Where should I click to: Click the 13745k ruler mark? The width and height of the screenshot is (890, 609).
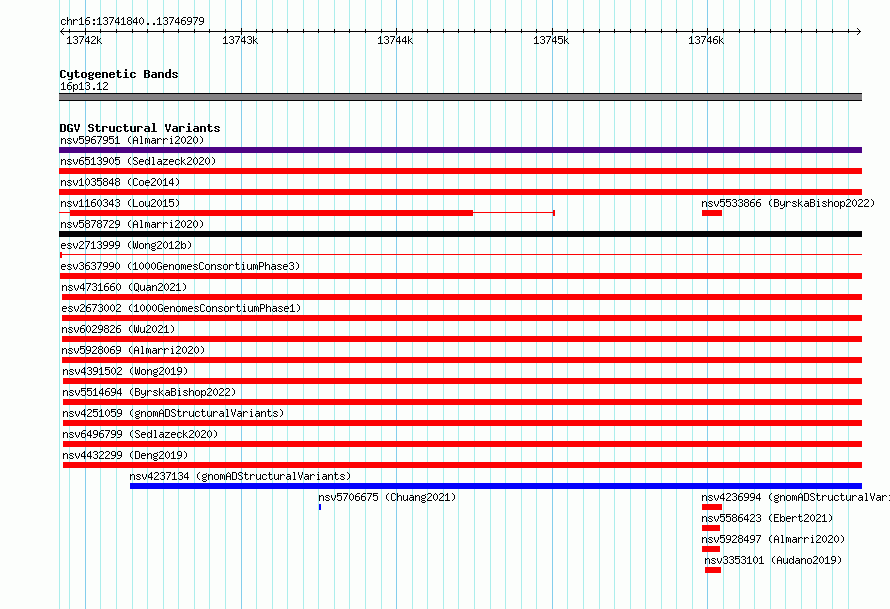[x=551, y=40]
